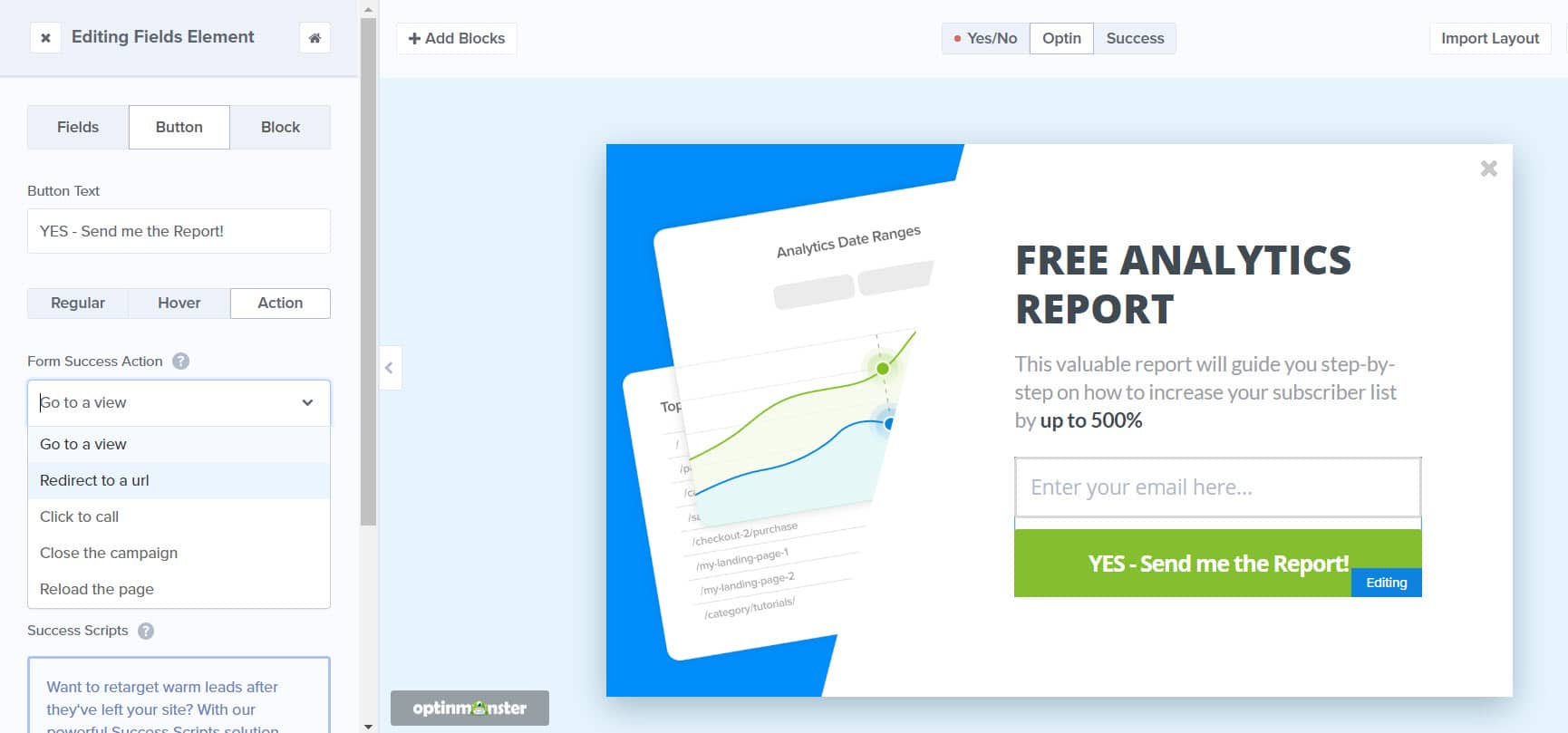The image size is (1568, 733).
Task: Click the email input field in the popup
Action: click(x=1217, y=487)
